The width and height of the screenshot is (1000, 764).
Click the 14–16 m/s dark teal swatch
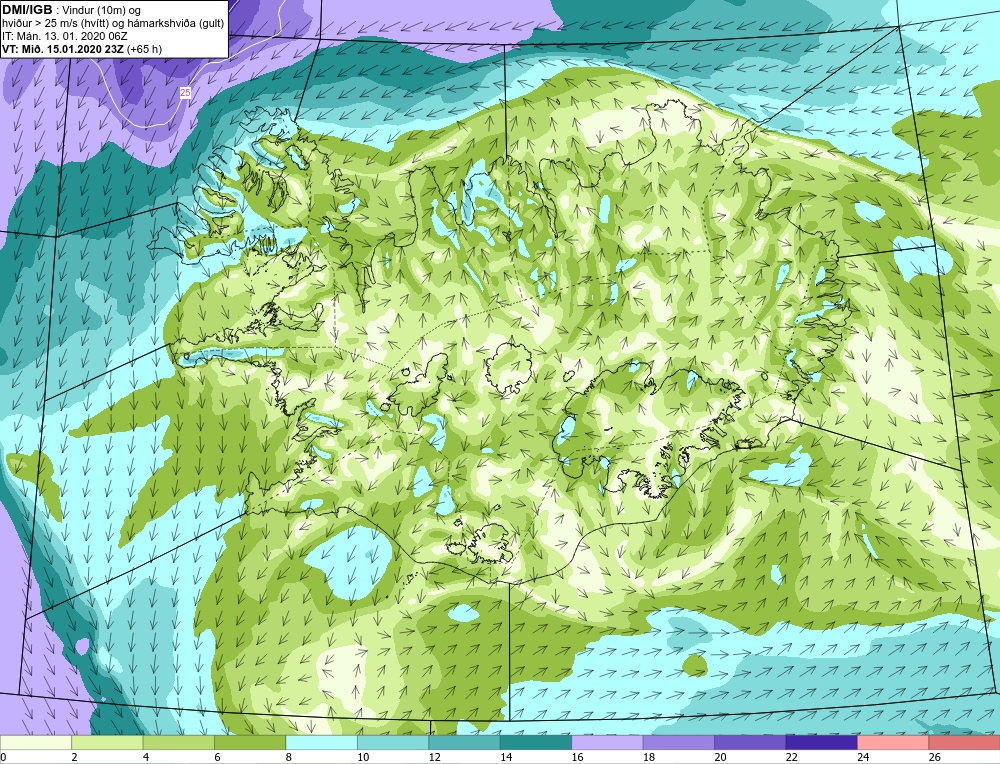coord(536,742)
